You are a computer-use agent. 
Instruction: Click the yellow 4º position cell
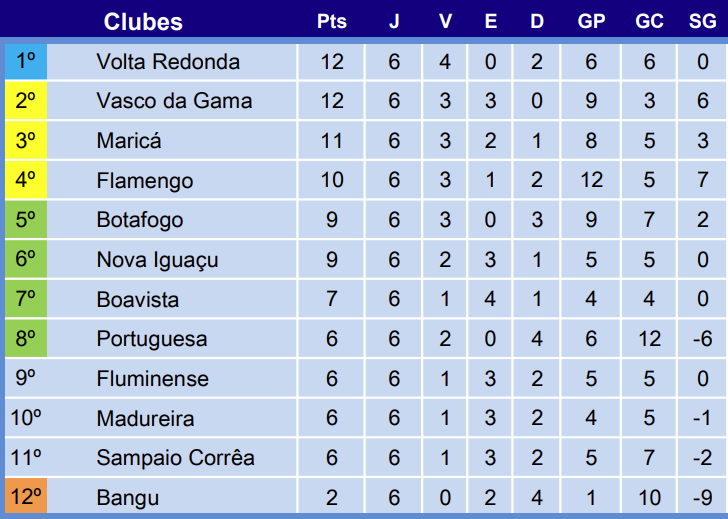point(26,181)
